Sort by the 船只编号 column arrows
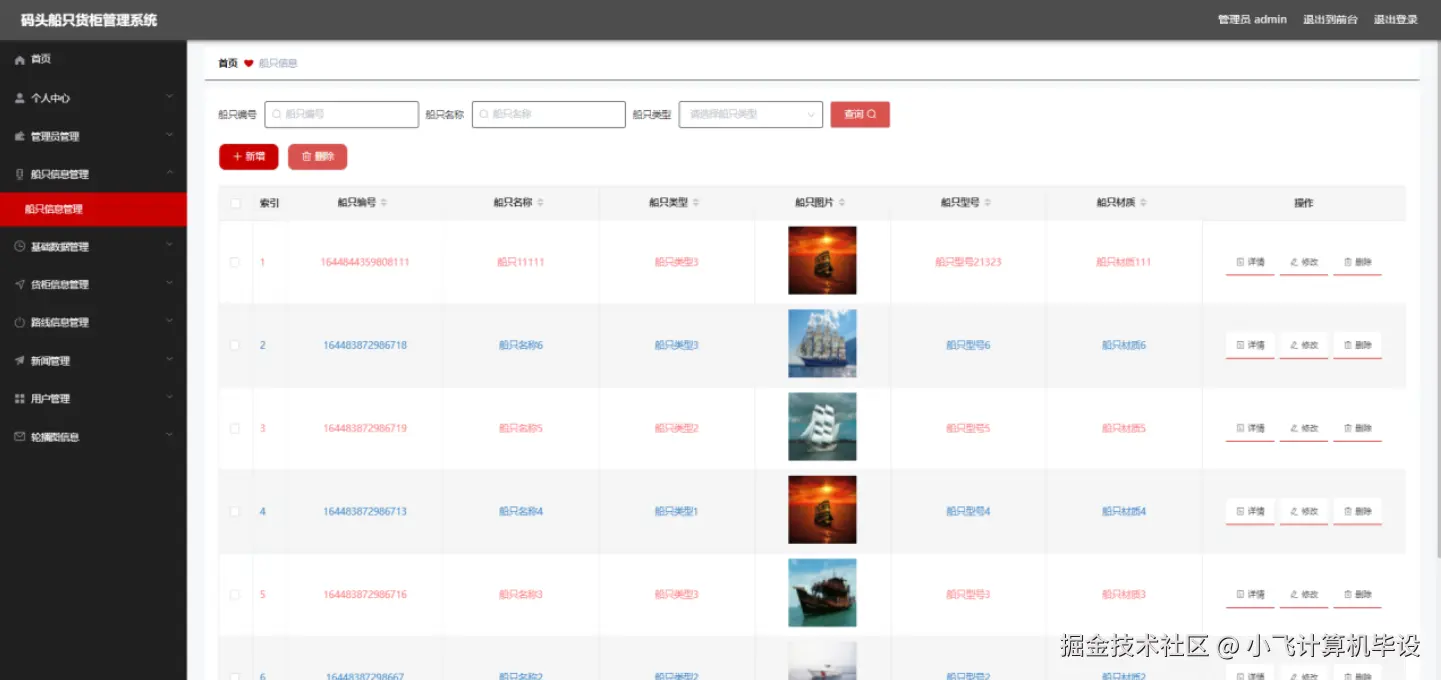The image size is (1441, 680). click(384, 203)
